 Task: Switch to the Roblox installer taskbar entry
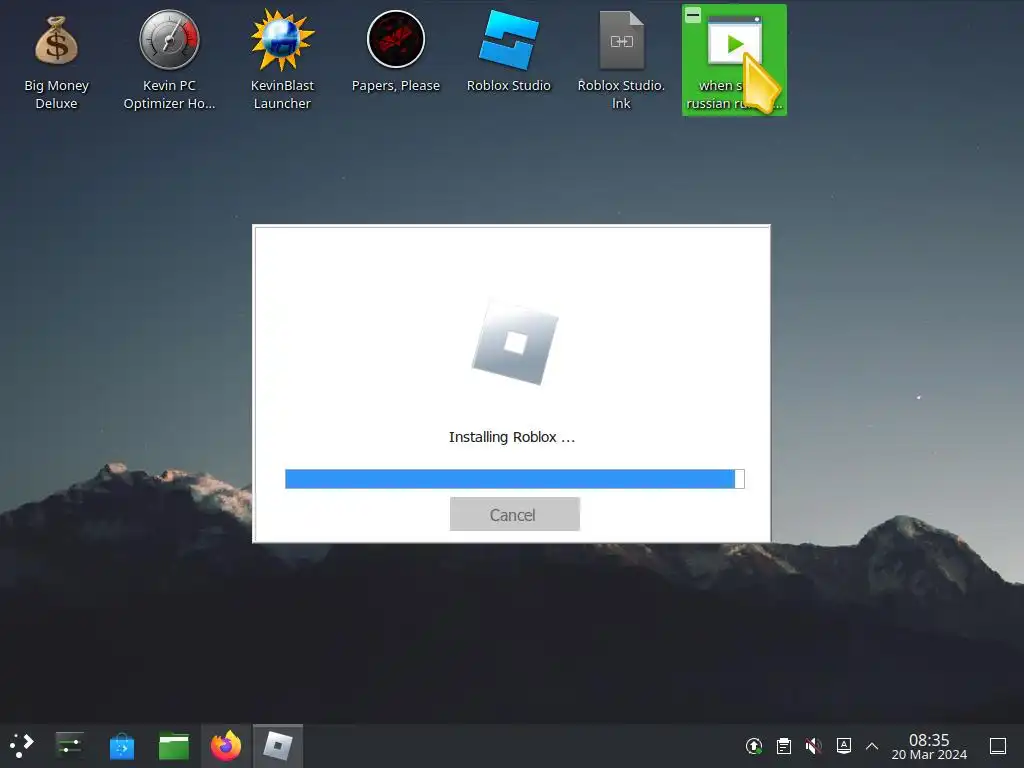278,745
